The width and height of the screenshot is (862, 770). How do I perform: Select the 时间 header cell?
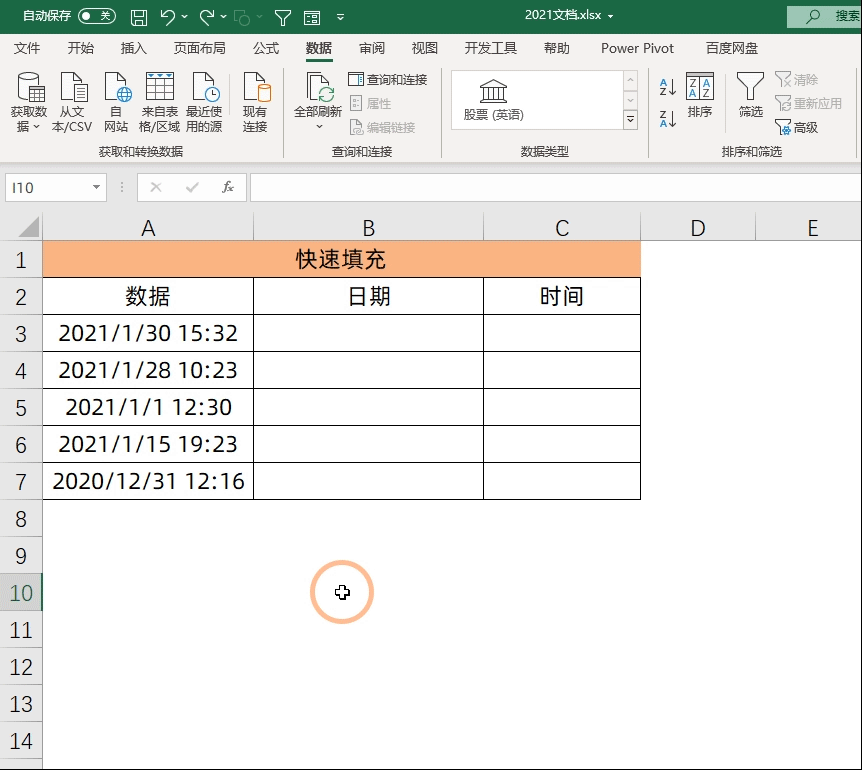coord(562,296)
